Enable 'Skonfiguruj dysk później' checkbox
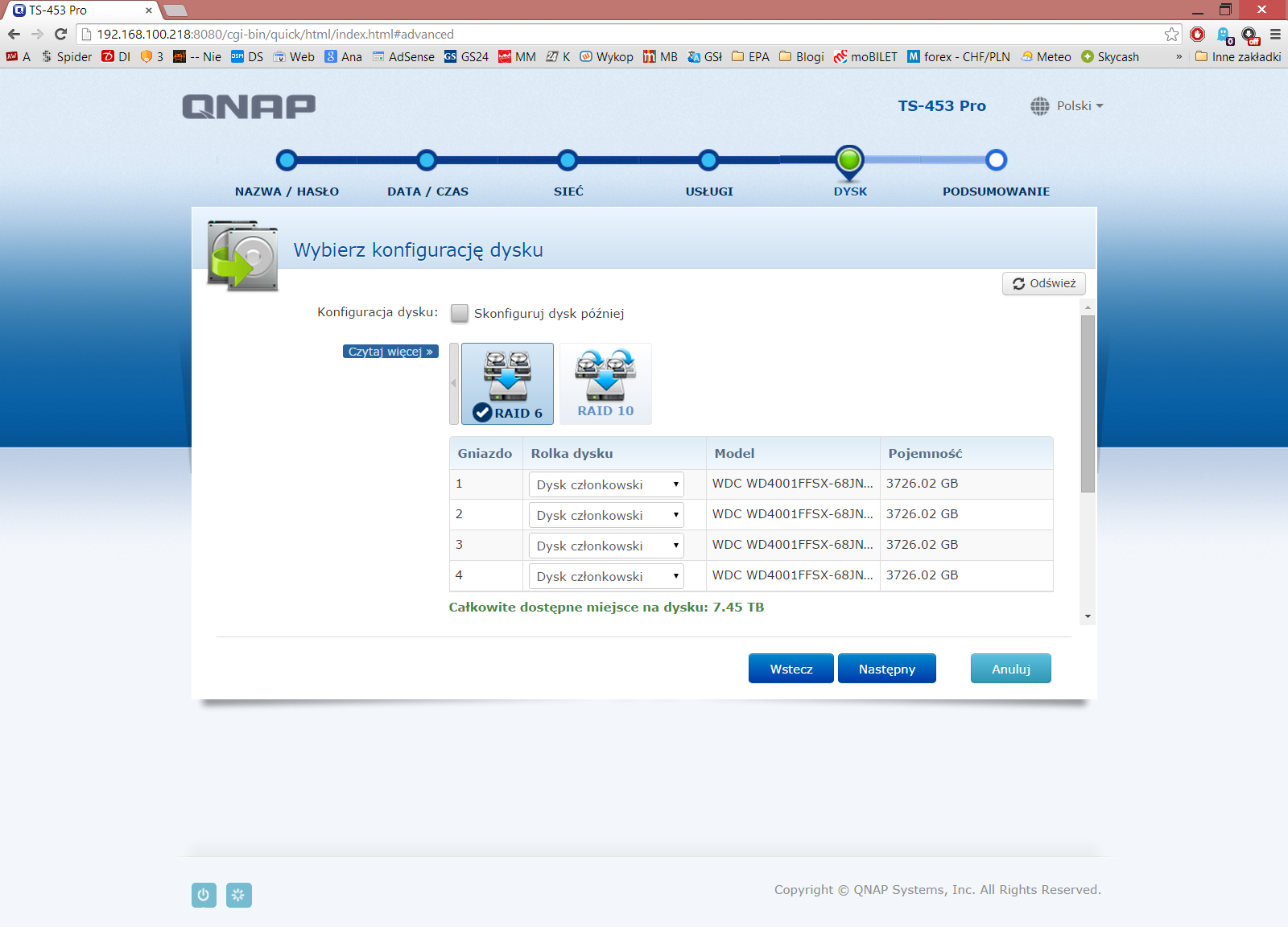Viewport: 1288px width, 927px height. pos(460,313)
